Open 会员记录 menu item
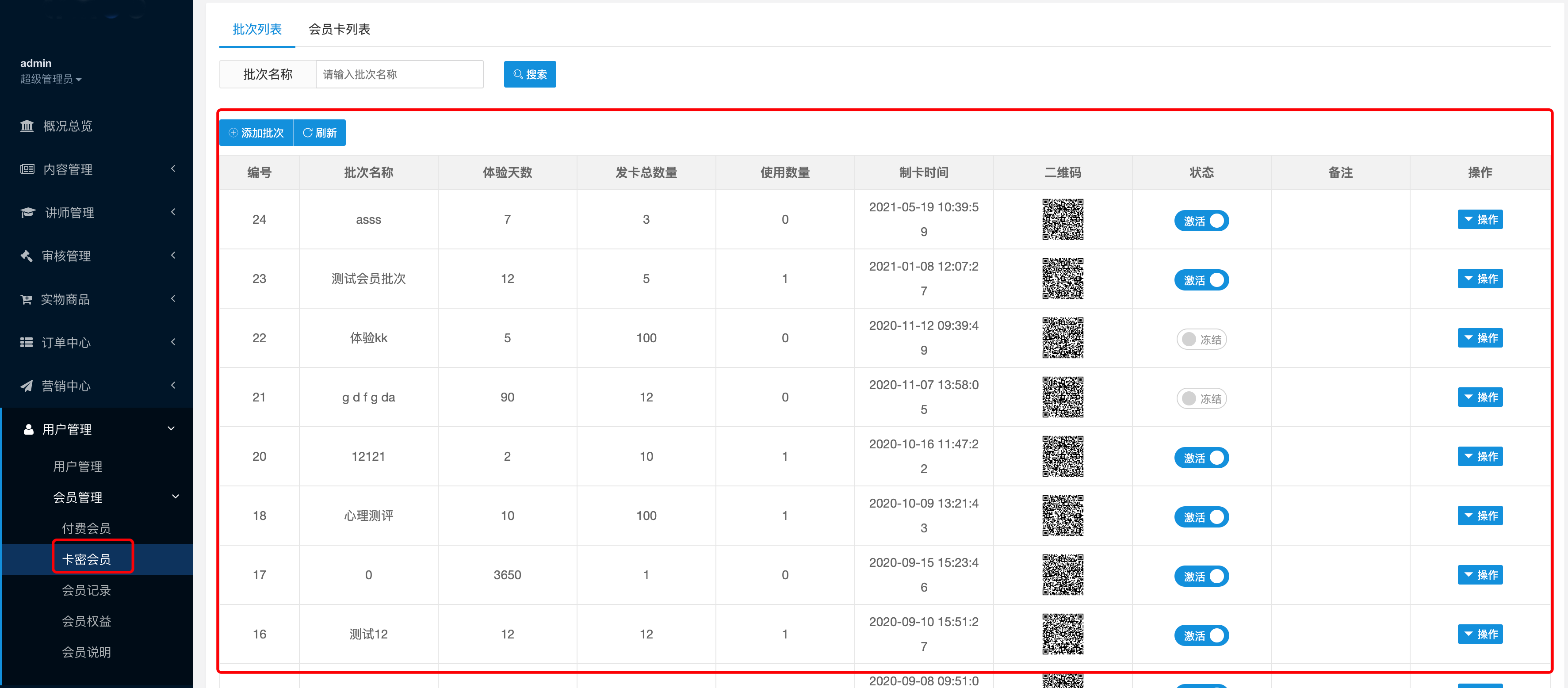This screenshot has height=688, width=1568. point(86,590)
